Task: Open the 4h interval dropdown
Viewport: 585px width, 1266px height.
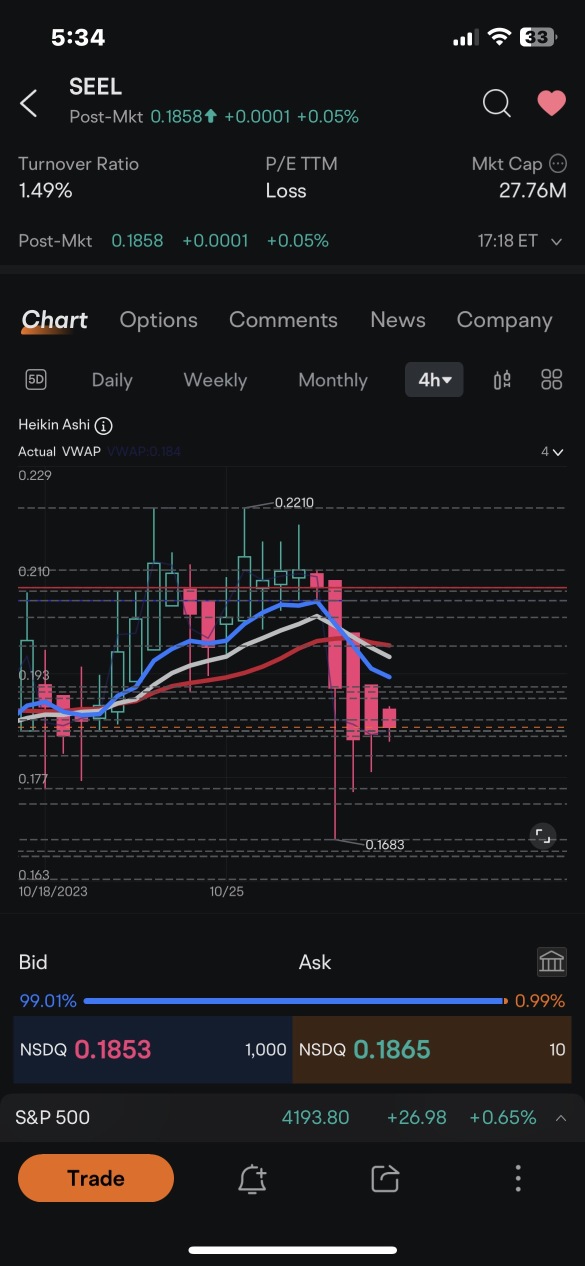Action: (x=434, y=380)
